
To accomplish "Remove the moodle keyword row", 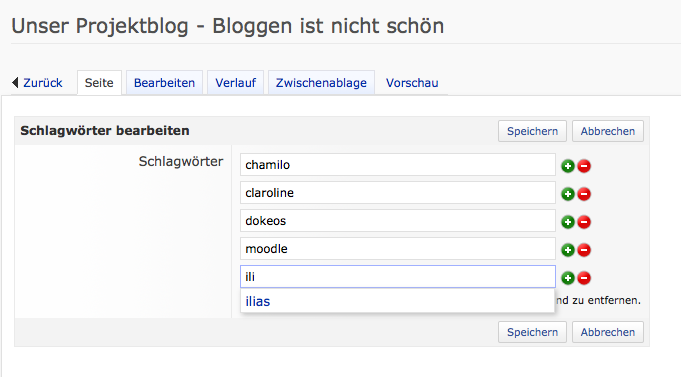I will [584, 250].
